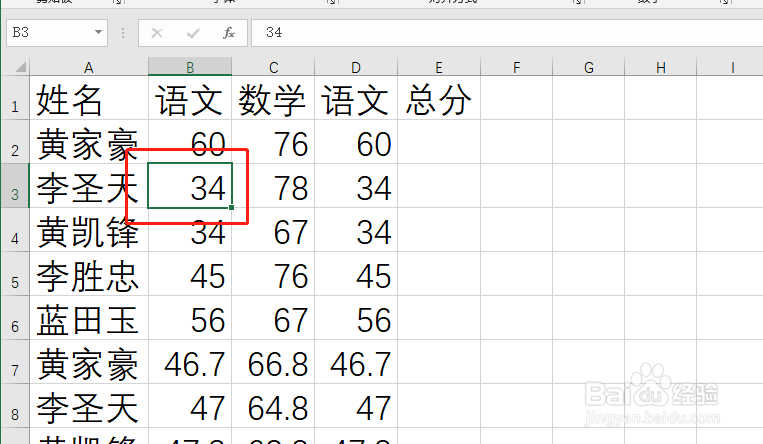Select row 8 header
763x444 pixels.
click(15, 406)
